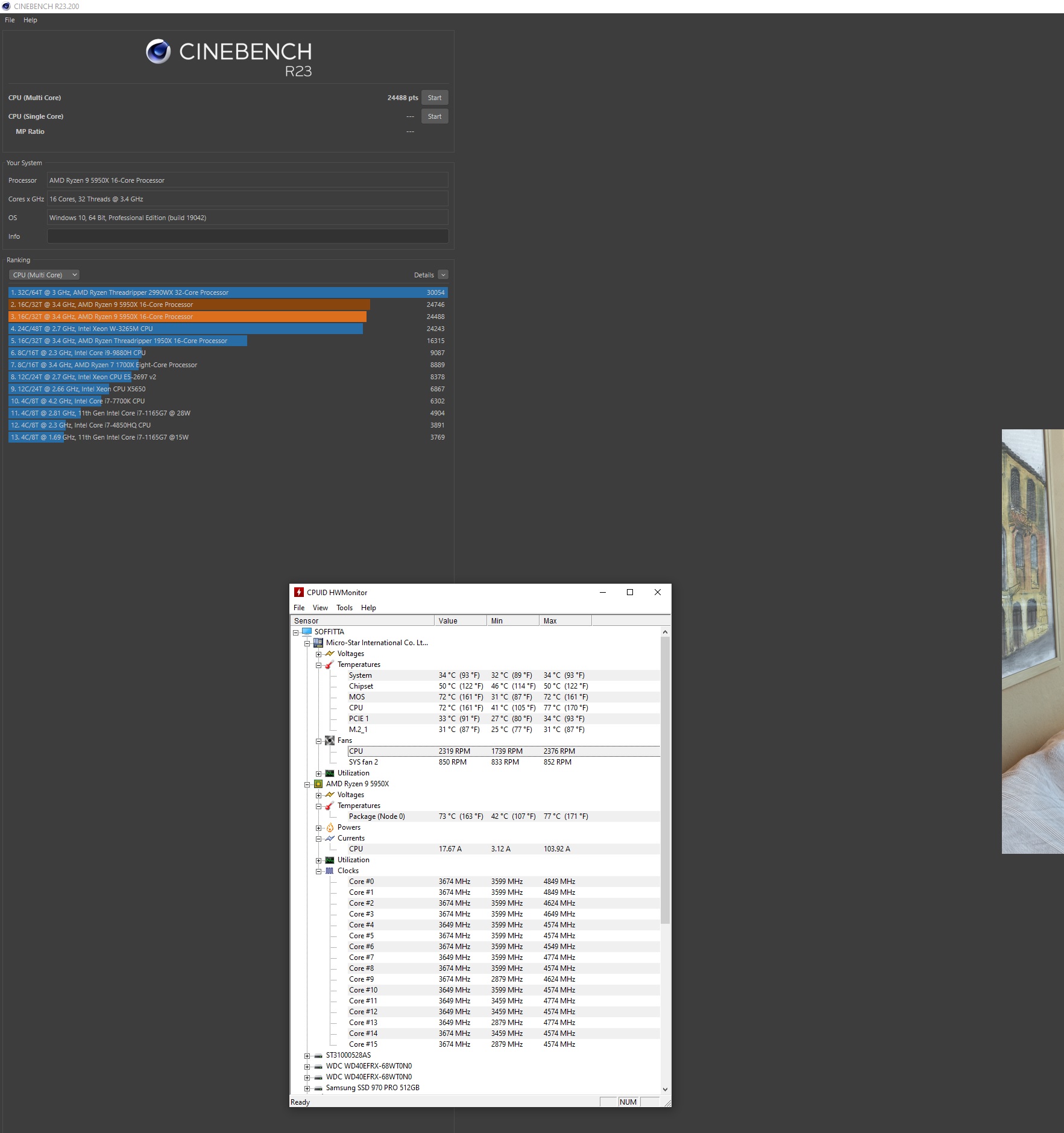Select the Core #0 clock row

503,882
